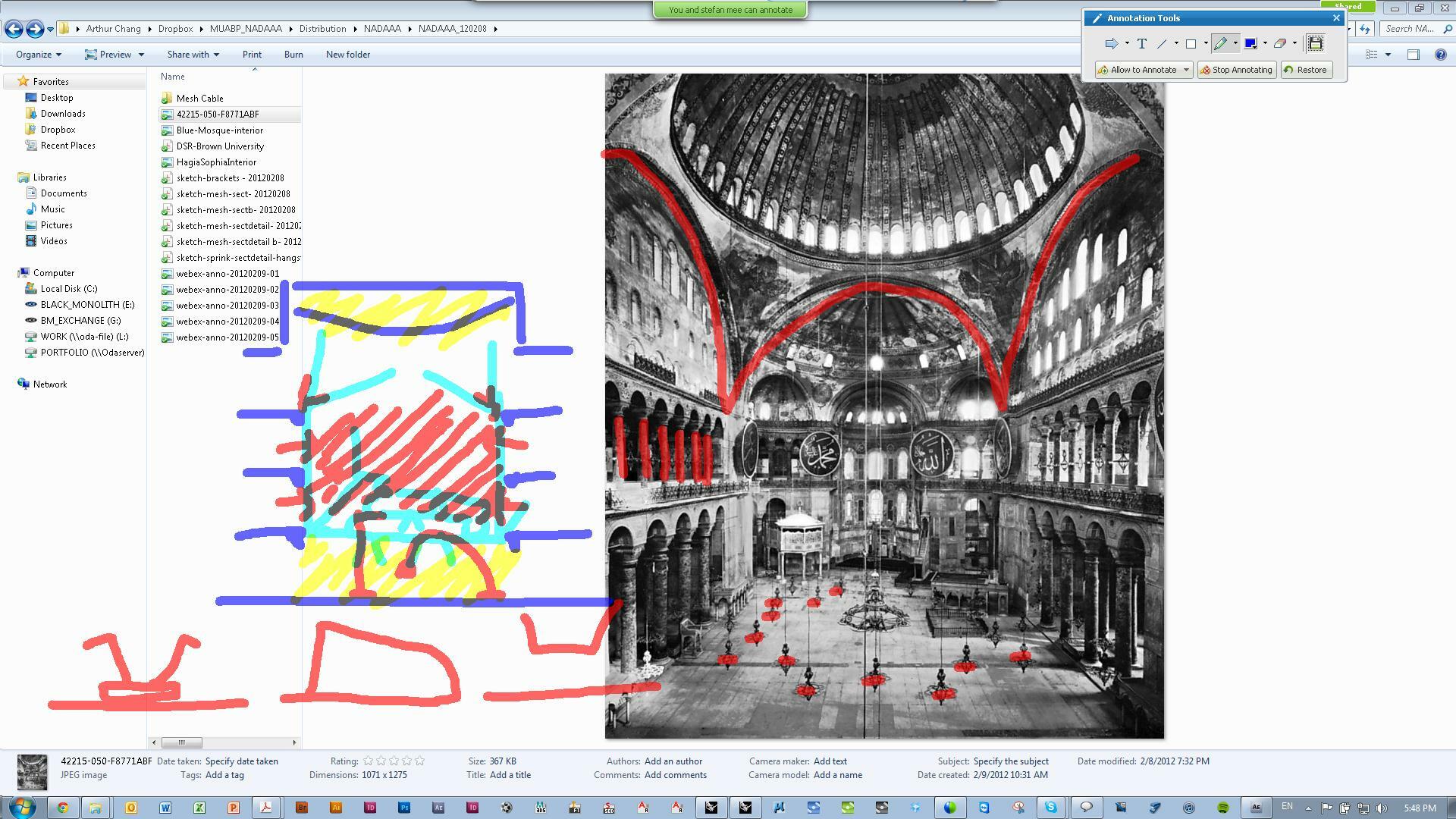This screenshot has height=819, width=1456.
Task: Open the Windows Start button
Action: (21, 807)
